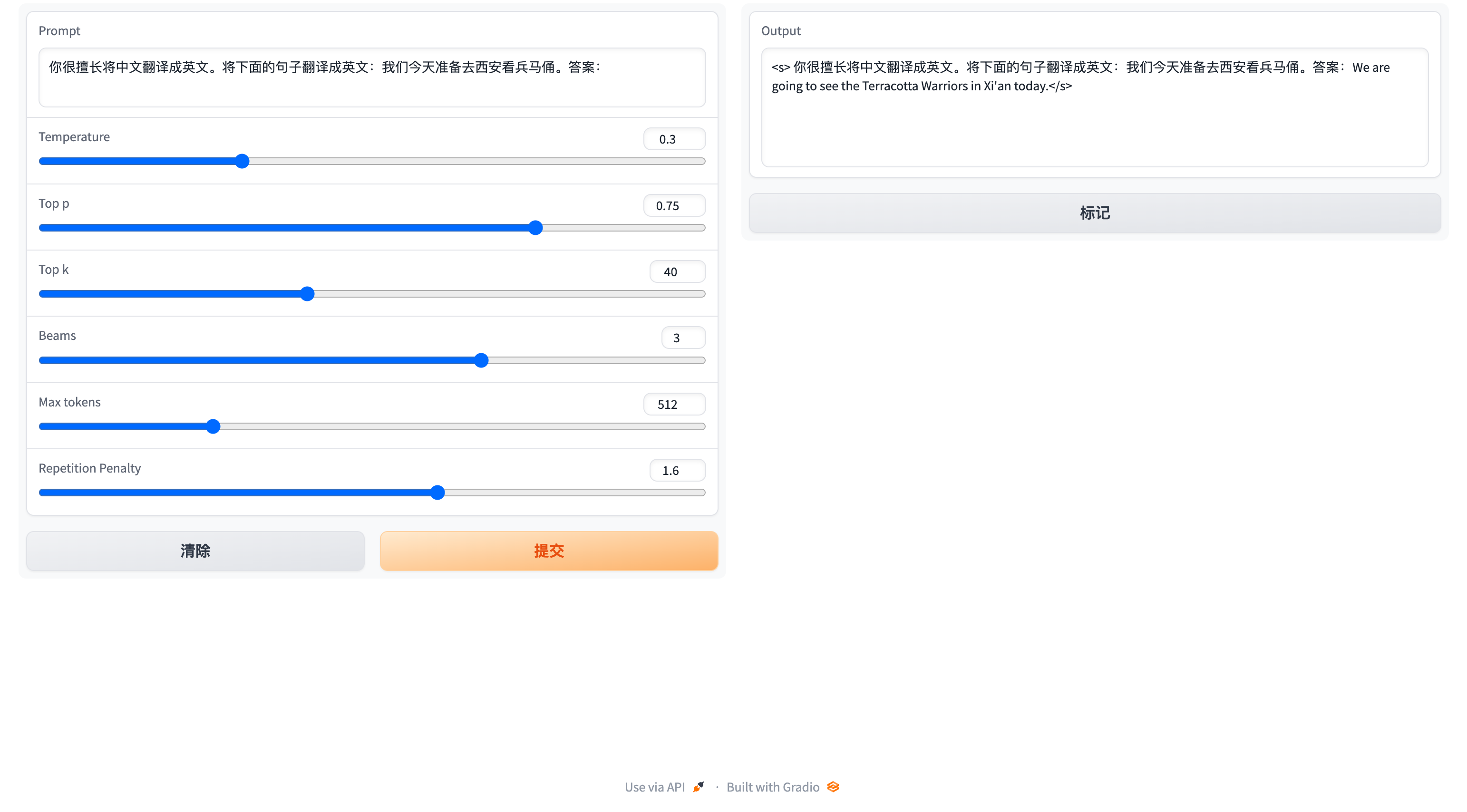The height and width of the screenshot is (812, 1467).
Task: Click the Top p slider handle
Action: click(535, 228)
